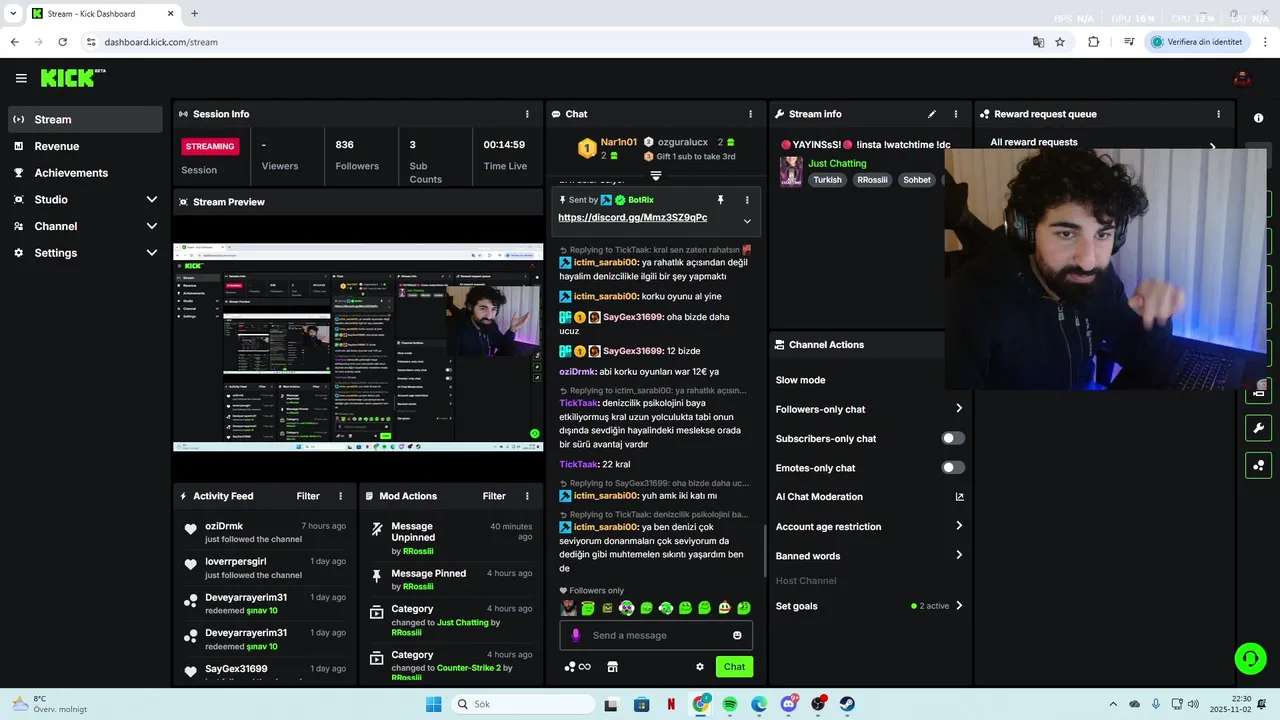Image resolution: width=1280 pixels, height=720 pixels.
Task: Click the KICK logo
Action: [72, 78]
